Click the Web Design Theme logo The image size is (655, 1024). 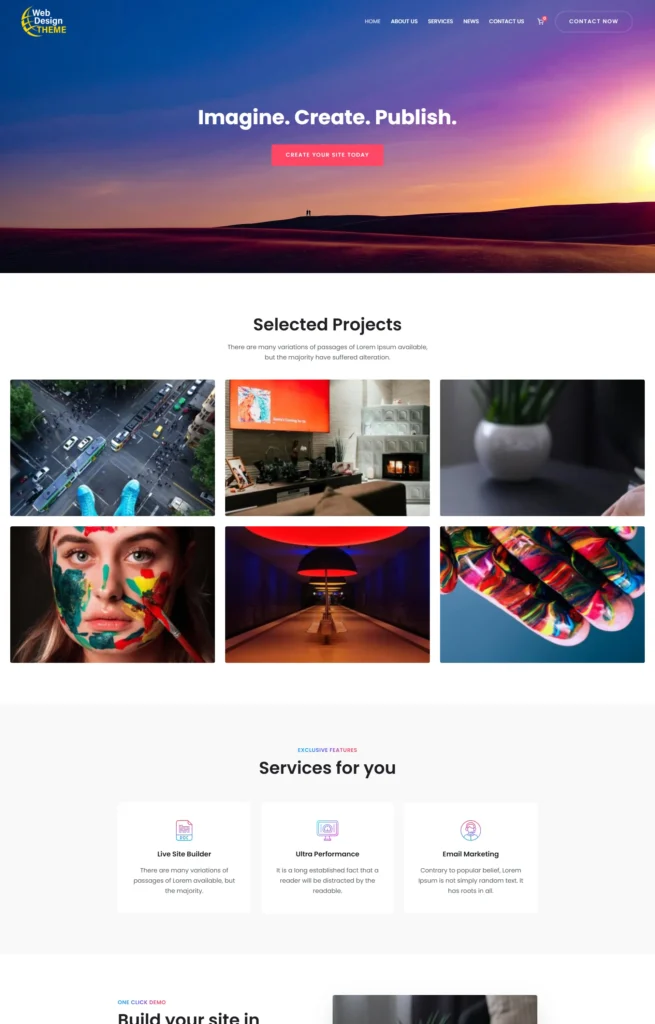click(43, 22)
